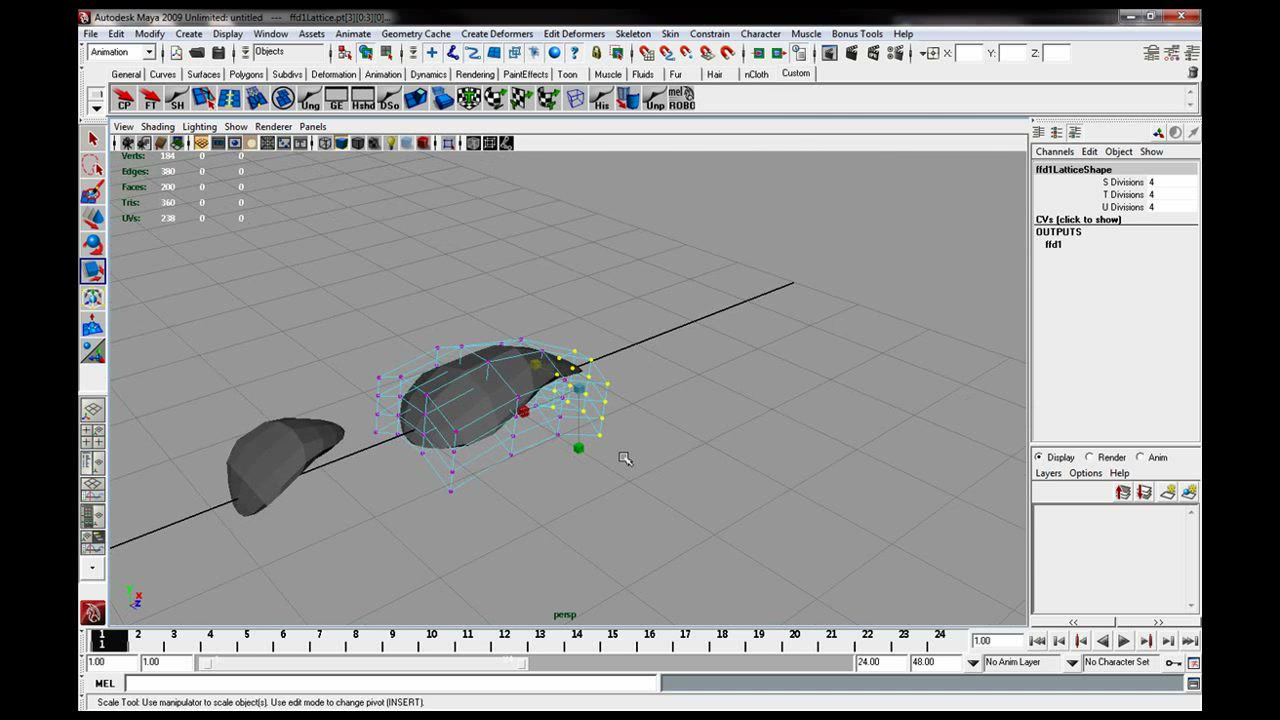The width and height of the screenshot is (1280, 720).
Task: Click the DSo shelf button
Action: tap(389, 98)
